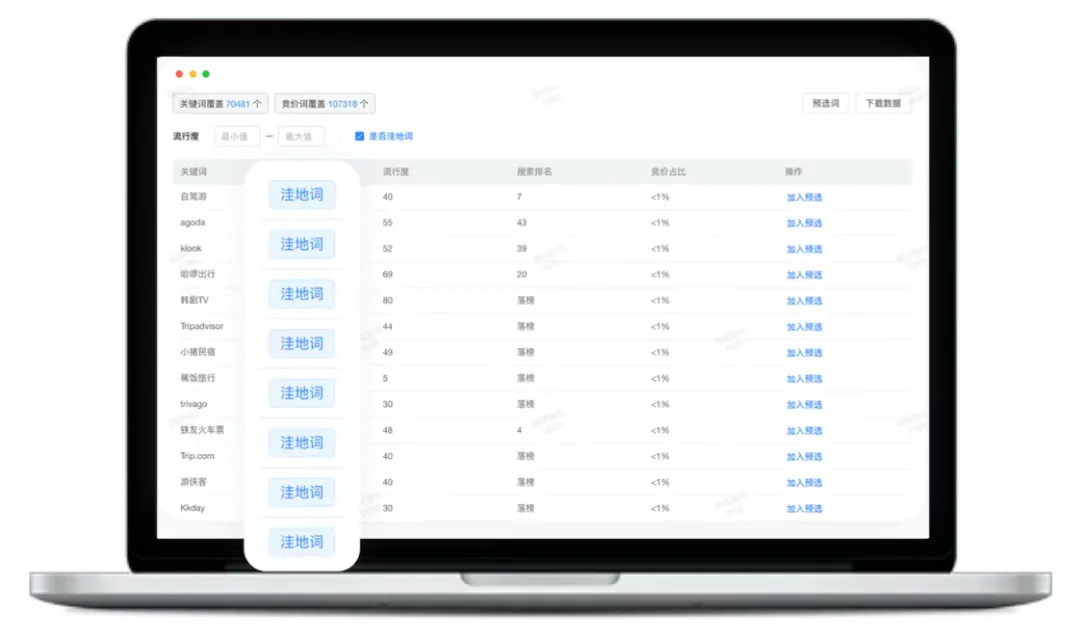This screenshot has height=635, width=1080.
Task: Focus the 最小值 popularity input field
Action: coord(237,136)
